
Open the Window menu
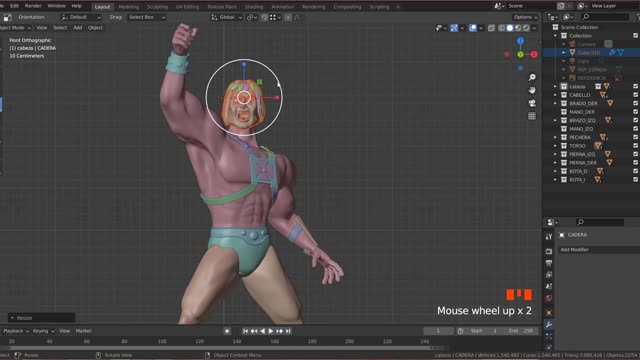pos(56,6)
